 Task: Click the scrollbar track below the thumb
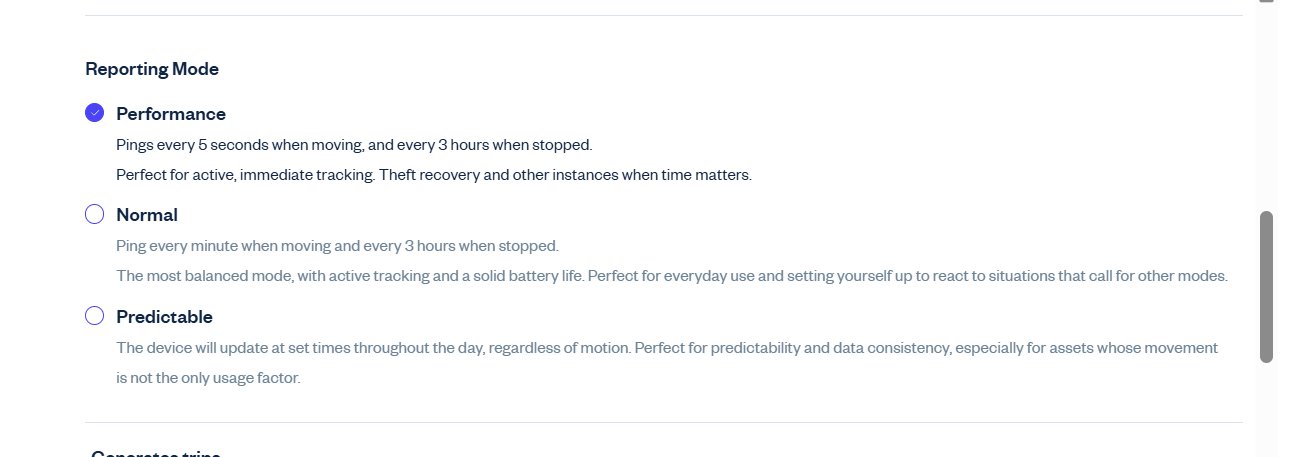click(x=1266, y=410)
